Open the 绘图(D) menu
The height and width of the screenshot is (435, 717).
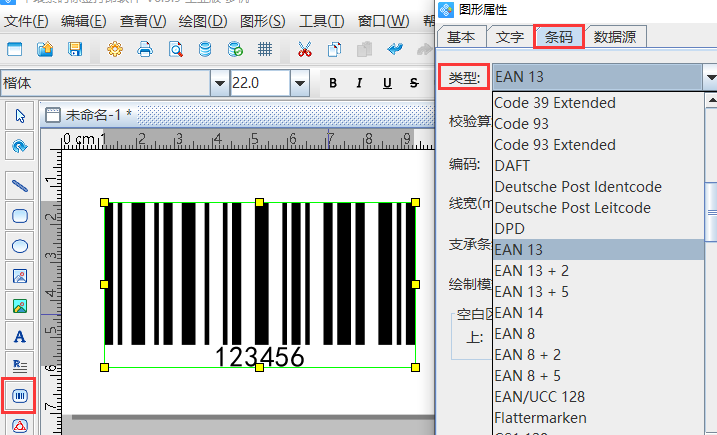pyautogui.click(x=203, y=21)
